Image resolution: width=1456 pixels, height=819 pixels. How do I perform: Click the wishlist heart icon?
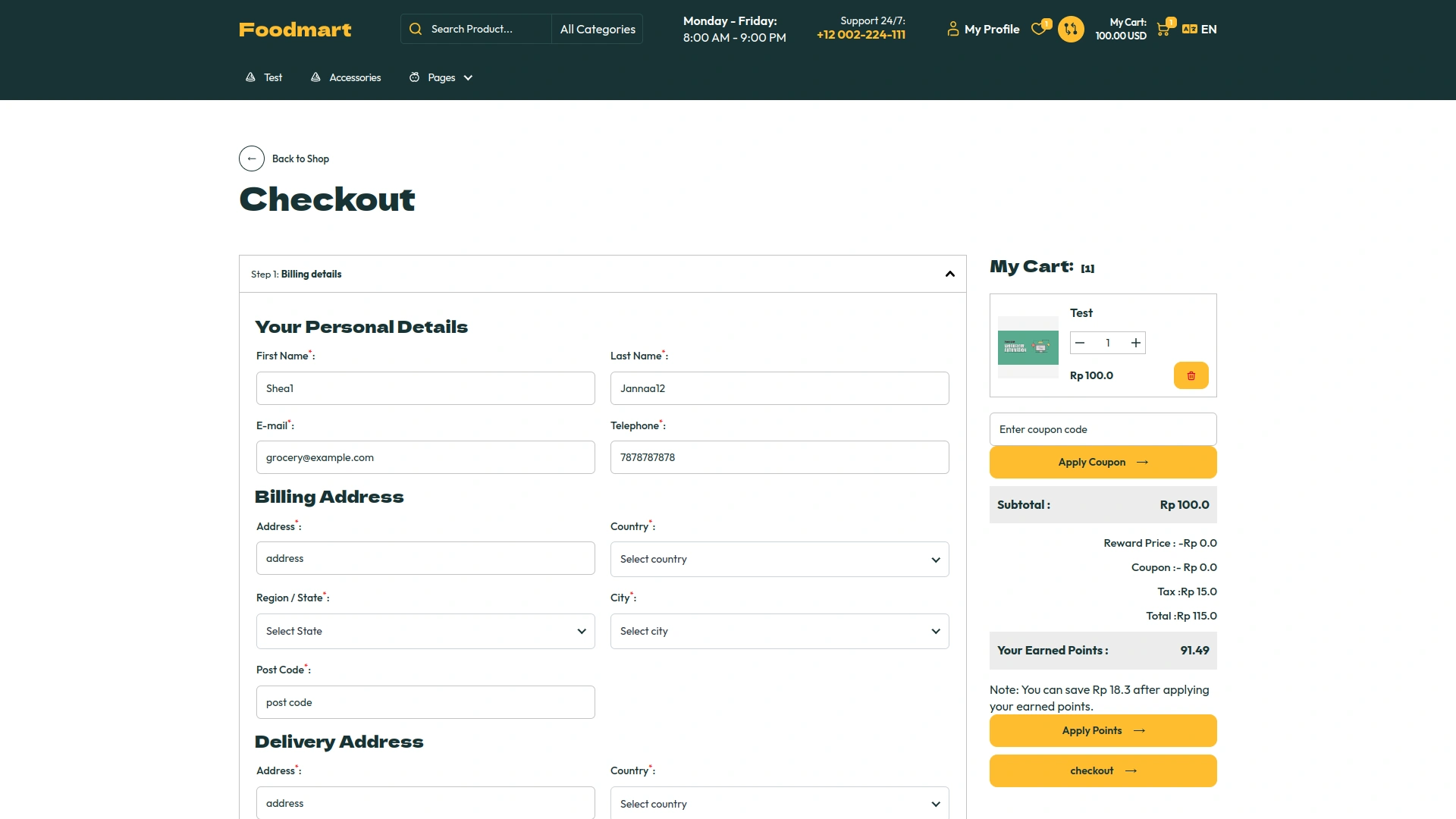[x=1039, y=30]
